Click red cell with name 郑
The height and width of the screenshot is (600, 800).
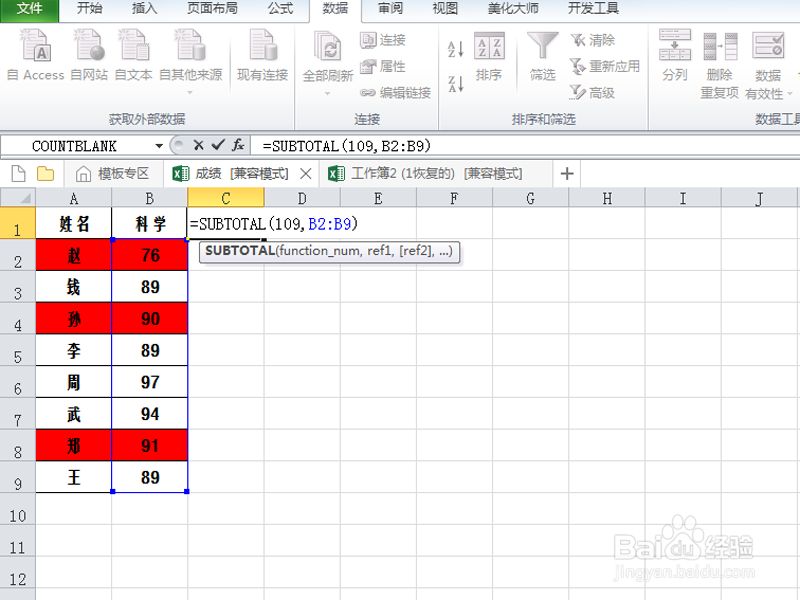coord(73,445)
